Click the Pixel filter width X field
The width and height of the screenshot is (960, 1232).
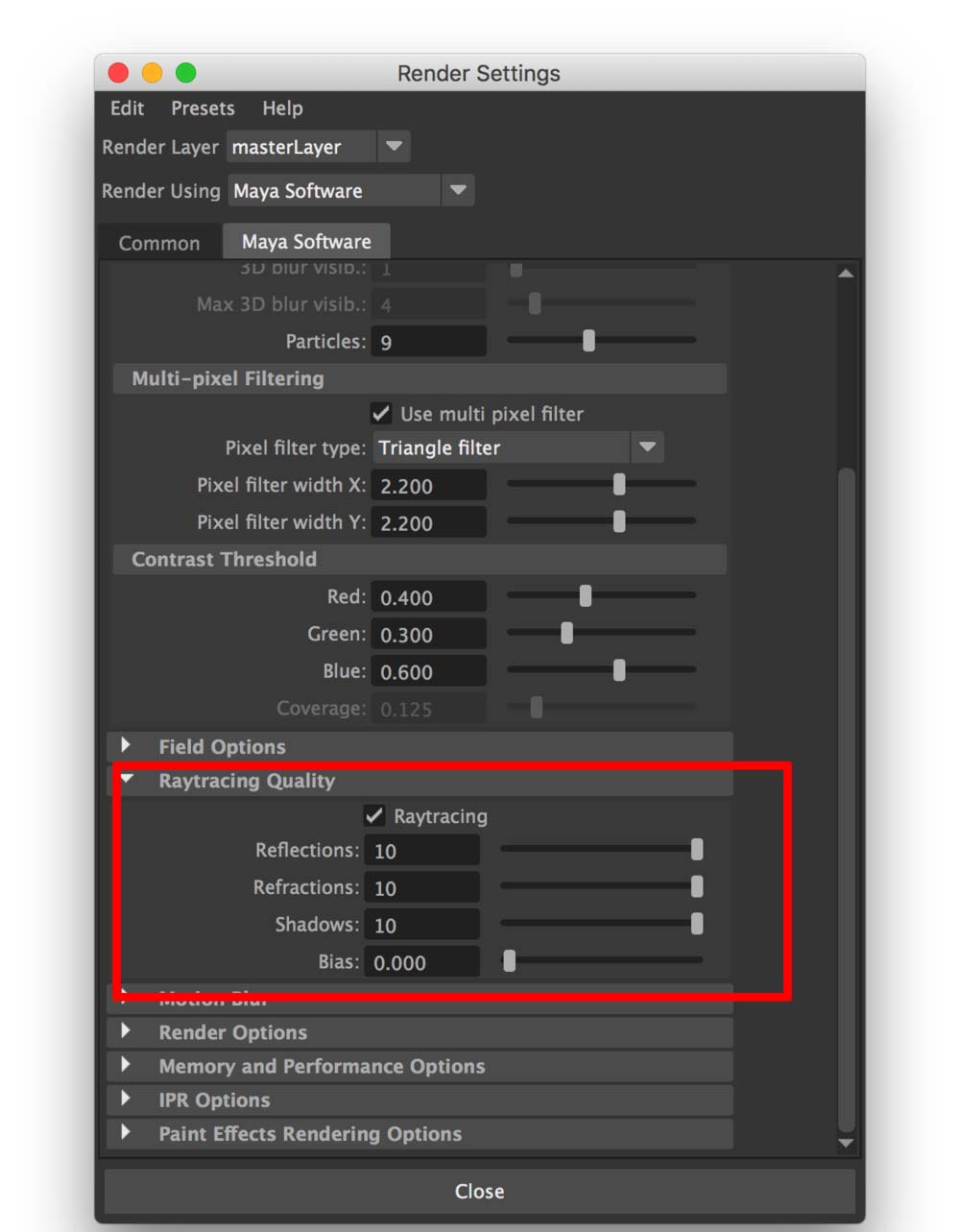click(428, 485)
